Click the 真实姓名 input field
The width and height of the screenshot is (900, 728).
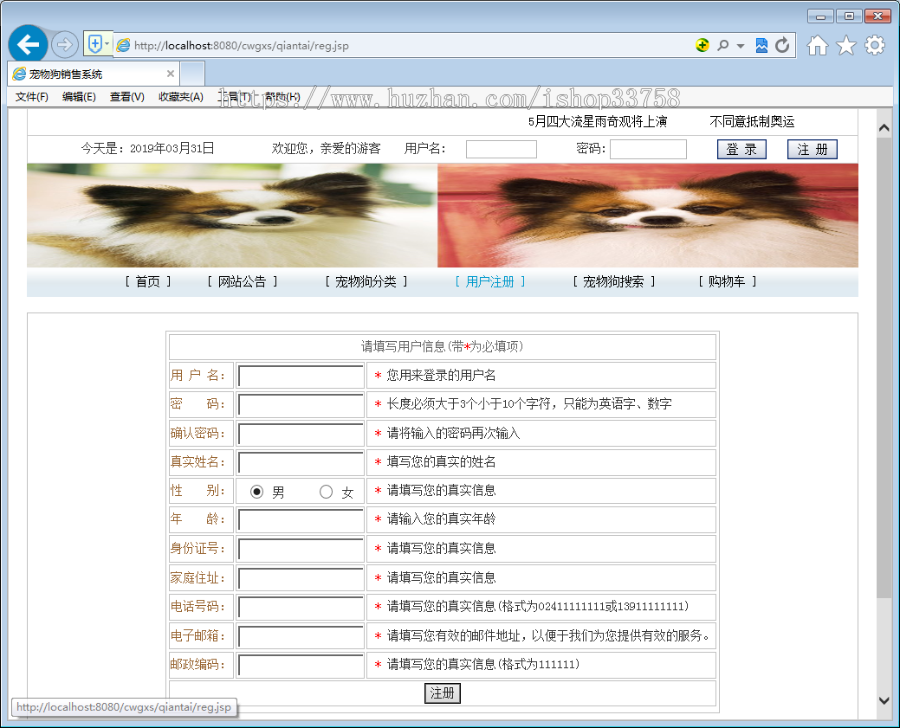coord(301,462)
